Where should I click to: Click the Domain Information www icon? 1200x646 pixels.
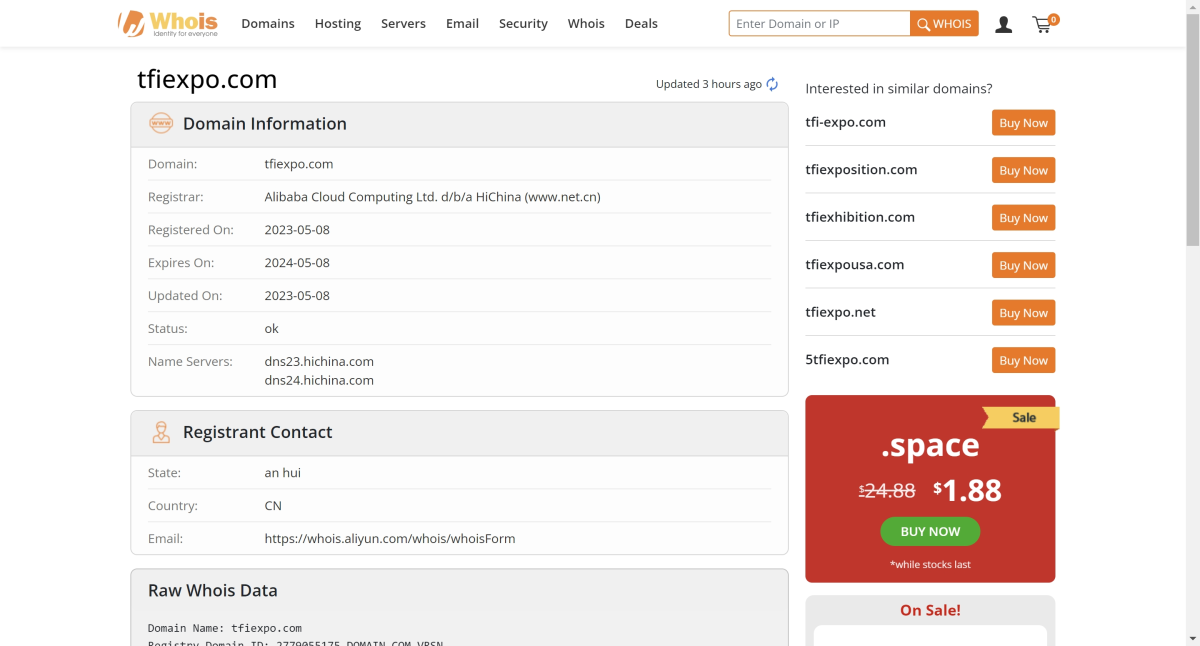click(x=160, y=124)
